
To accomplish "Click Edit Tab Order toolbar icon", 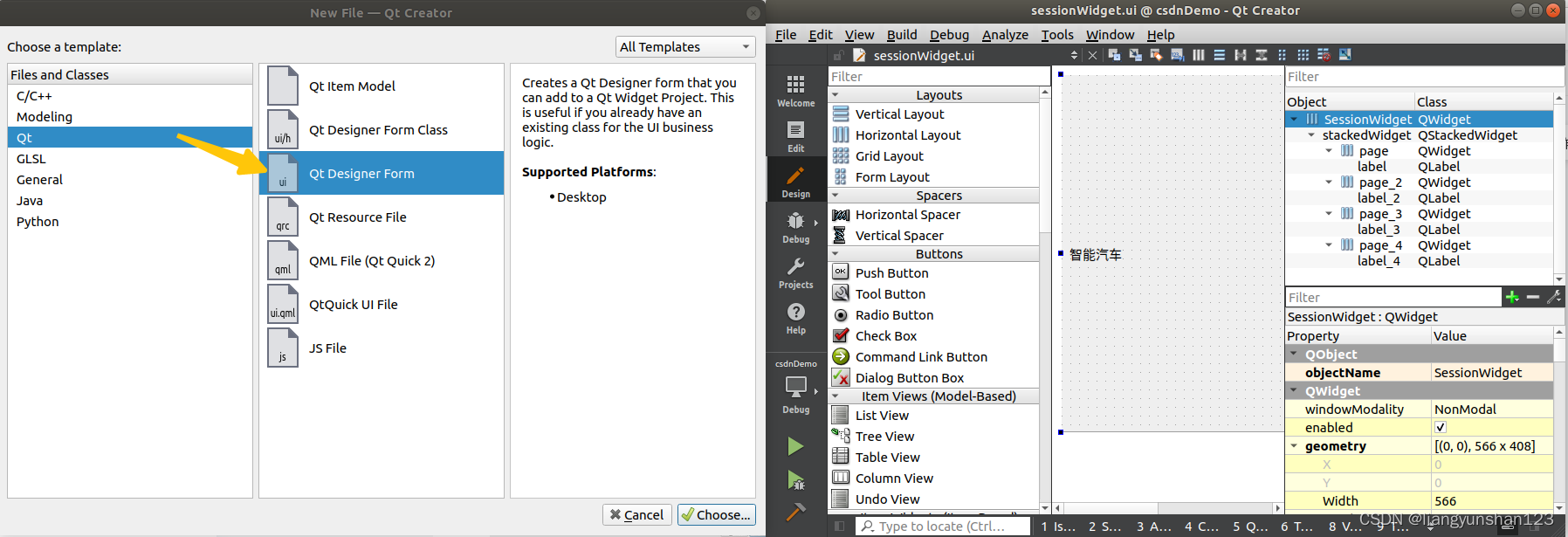I will pyautogui.click(x=1178, y=55).
